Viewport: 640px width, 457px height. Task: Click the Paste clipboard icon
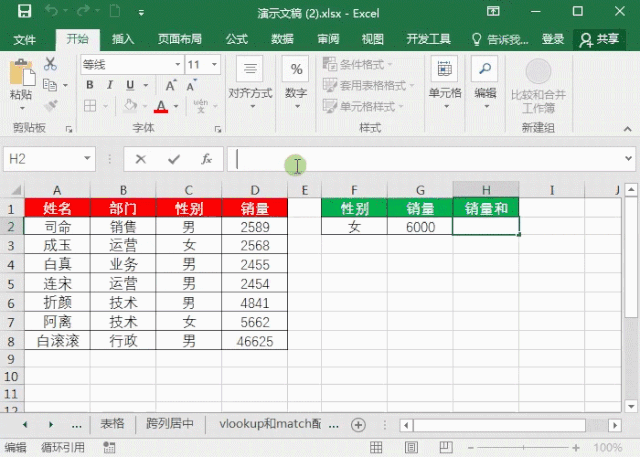[x=22, y=73]
